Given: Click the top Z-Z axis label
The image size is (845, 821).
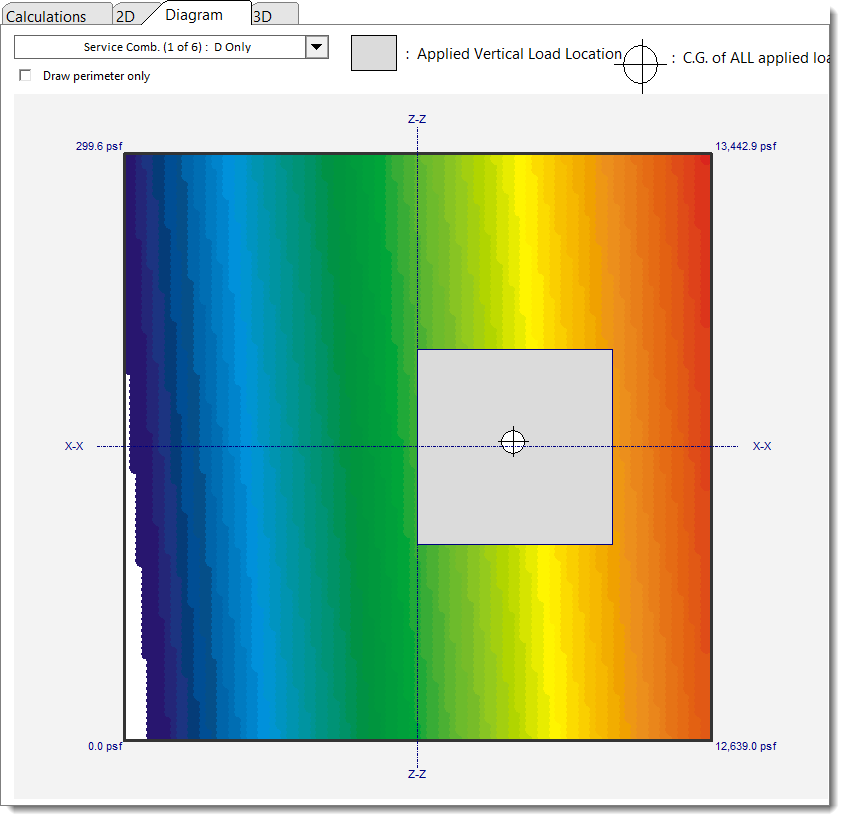Looking at the screenshot, I should point(416,118).
